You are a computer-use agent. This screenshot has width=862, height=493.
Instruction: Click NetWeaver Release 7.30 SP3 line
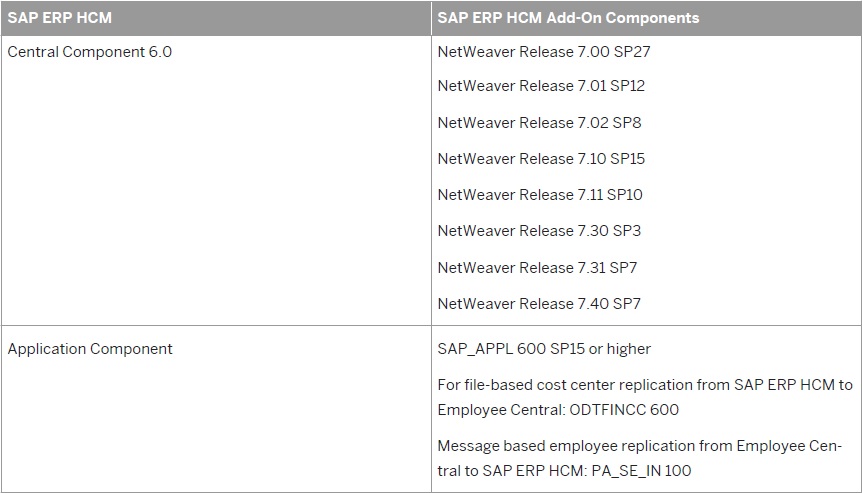coord(539,230)
